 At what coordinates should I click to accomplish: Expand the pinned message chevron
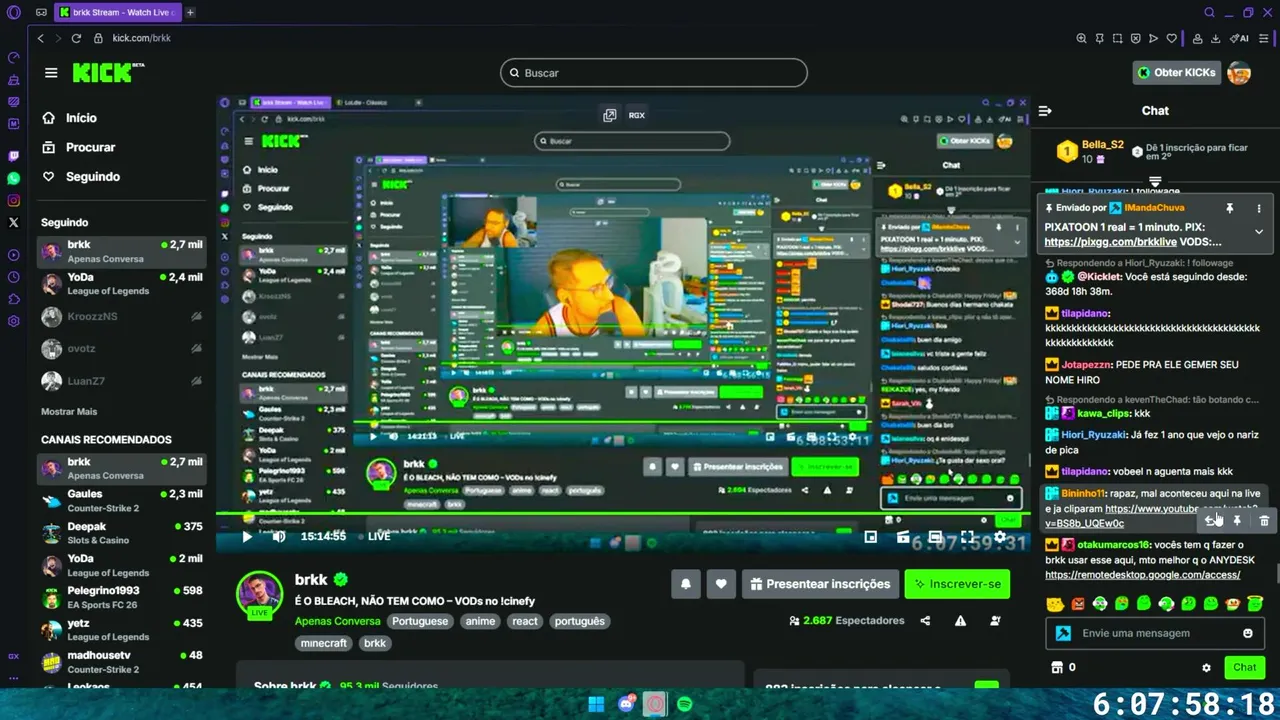coord(1259,231)
